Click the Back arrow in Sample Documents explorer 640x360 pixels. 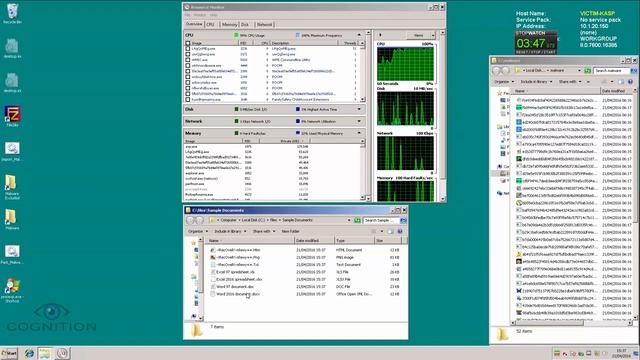[191, 220]
